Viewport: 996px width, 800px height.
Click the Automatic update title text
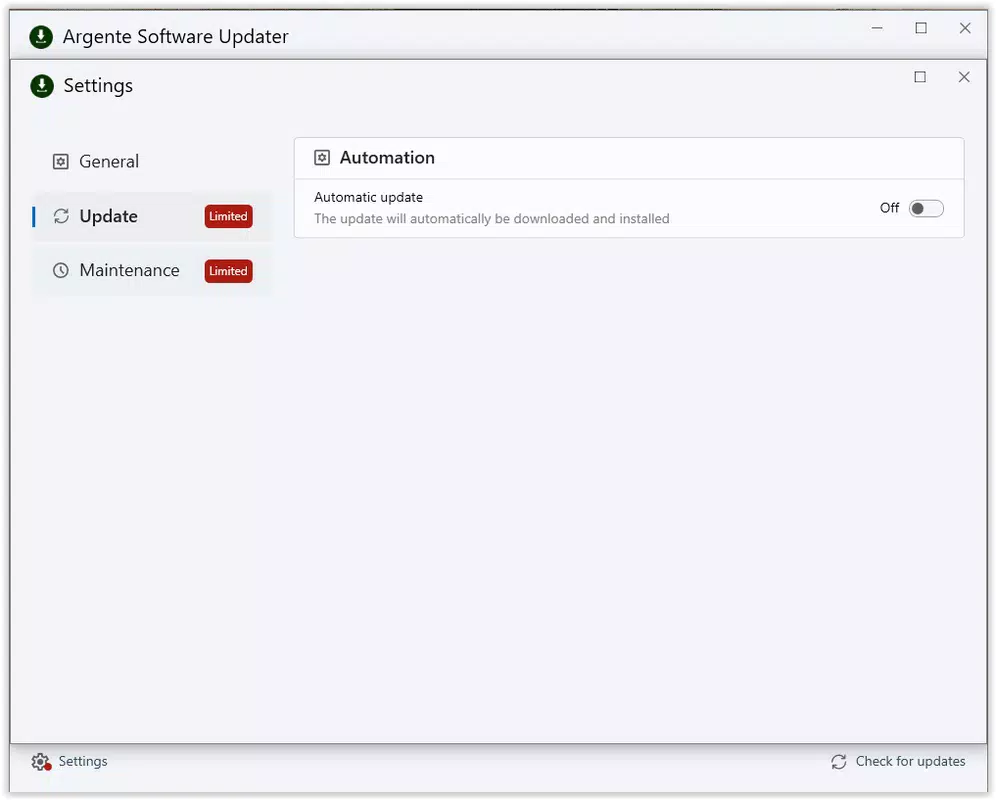pos(368,198)
